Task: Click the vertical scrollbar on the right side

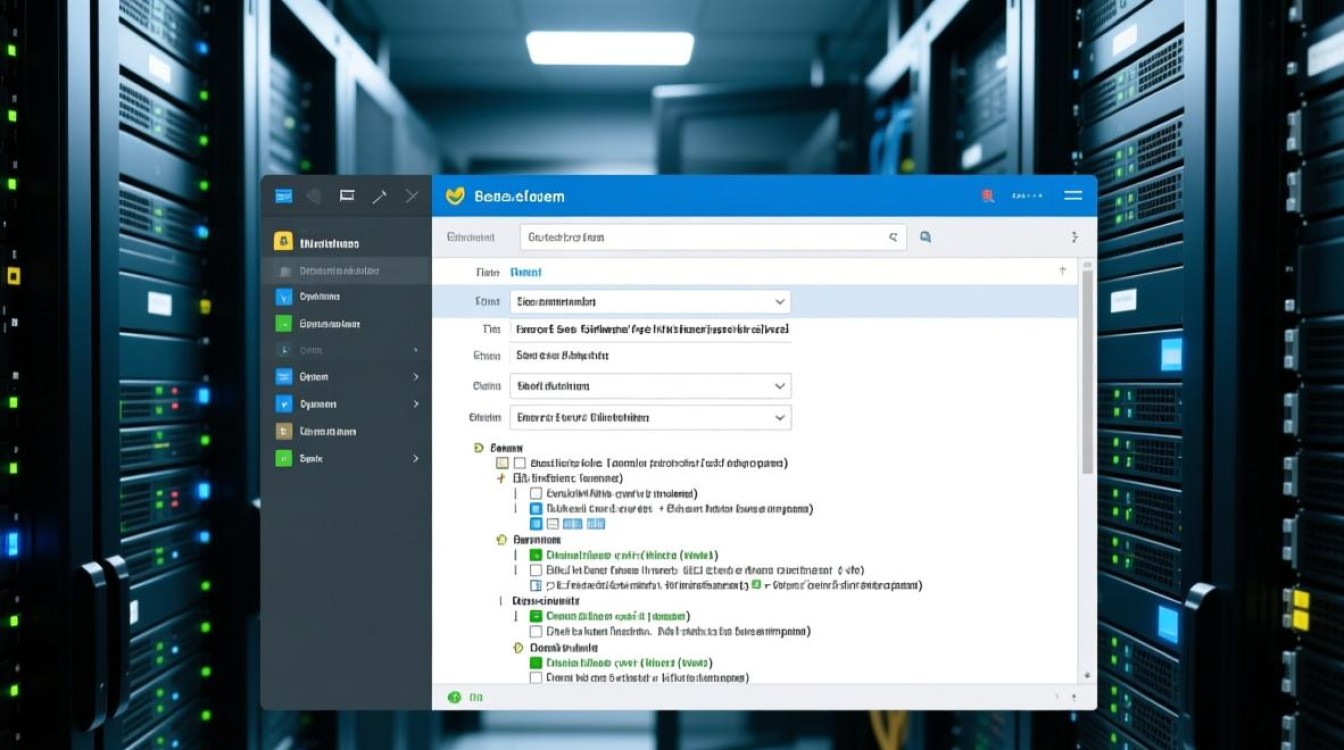Action: (1086, 370)
